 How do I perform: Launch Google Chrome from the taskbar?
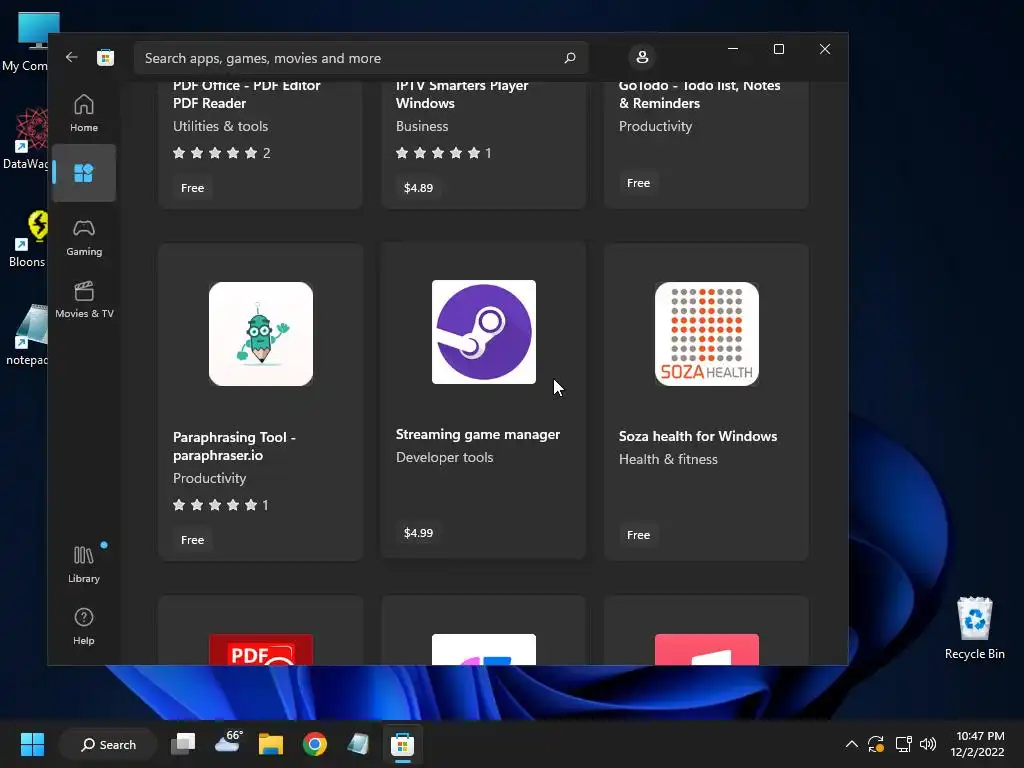[315, 744]
